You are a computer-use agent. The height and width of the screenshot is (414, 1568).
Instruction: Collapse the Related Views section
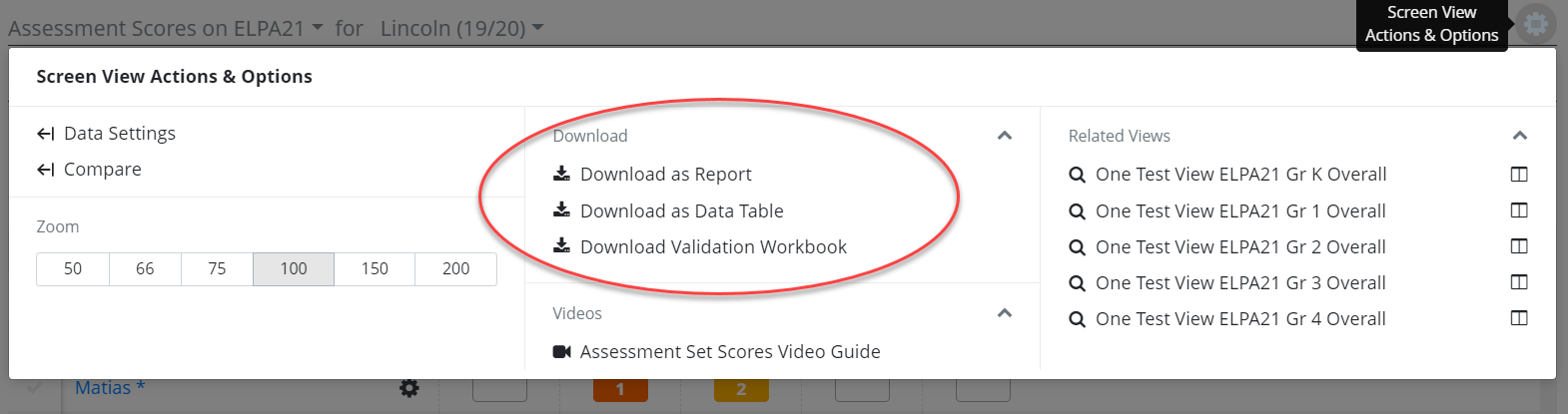click(1520, 136)
